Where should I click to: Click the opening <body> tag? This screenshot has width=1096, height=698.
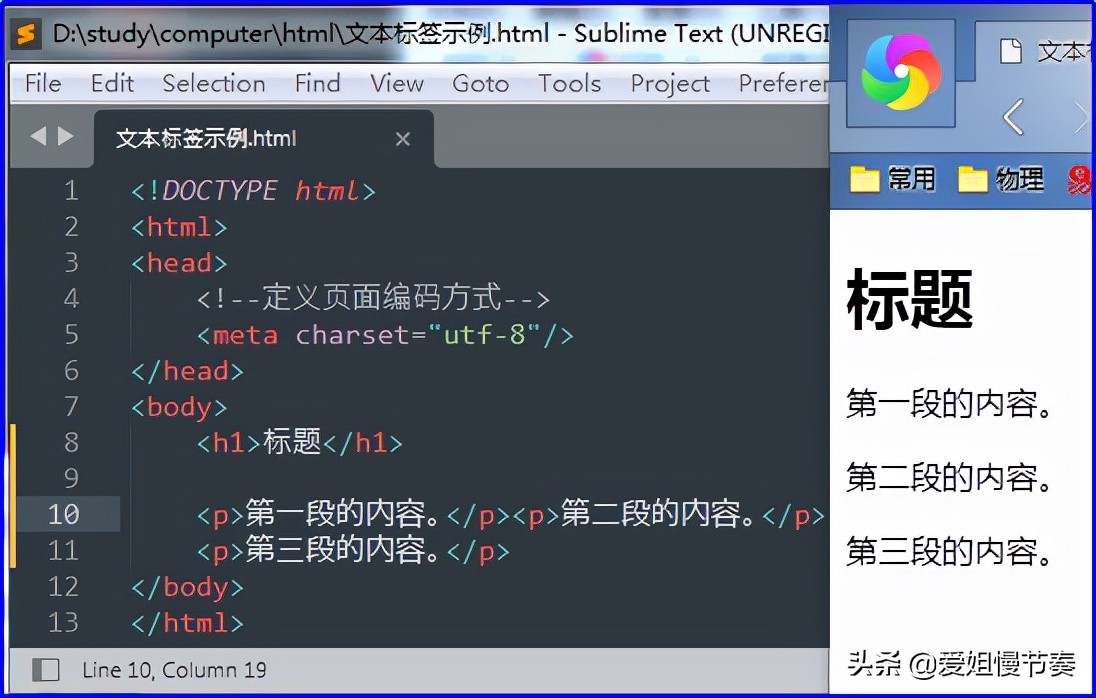click(179, 407)
